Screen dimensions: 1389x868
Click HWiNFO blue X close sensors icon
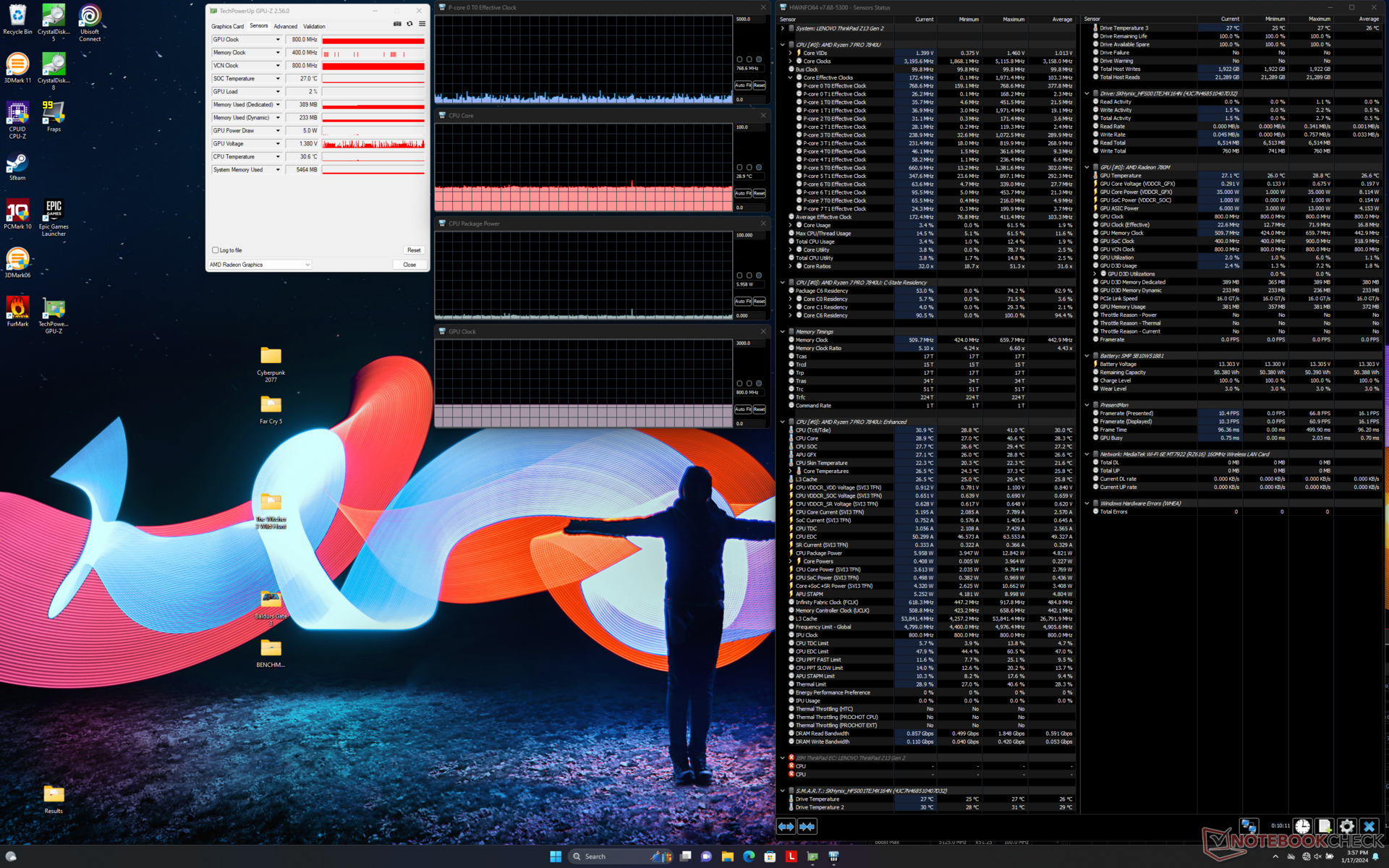tap(1369, 826)
